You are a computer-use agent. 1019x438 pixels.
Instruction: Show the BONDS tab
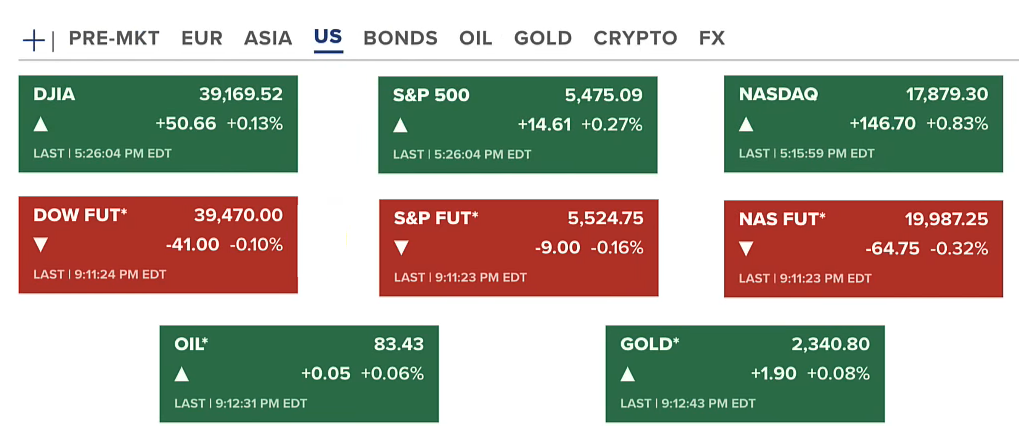[x=400, y=39]
